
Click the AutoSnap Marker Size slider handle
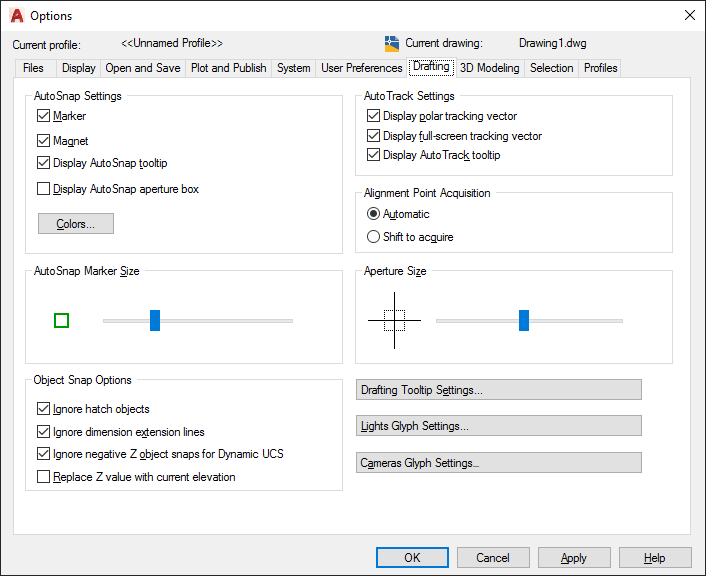pos(155,320)
